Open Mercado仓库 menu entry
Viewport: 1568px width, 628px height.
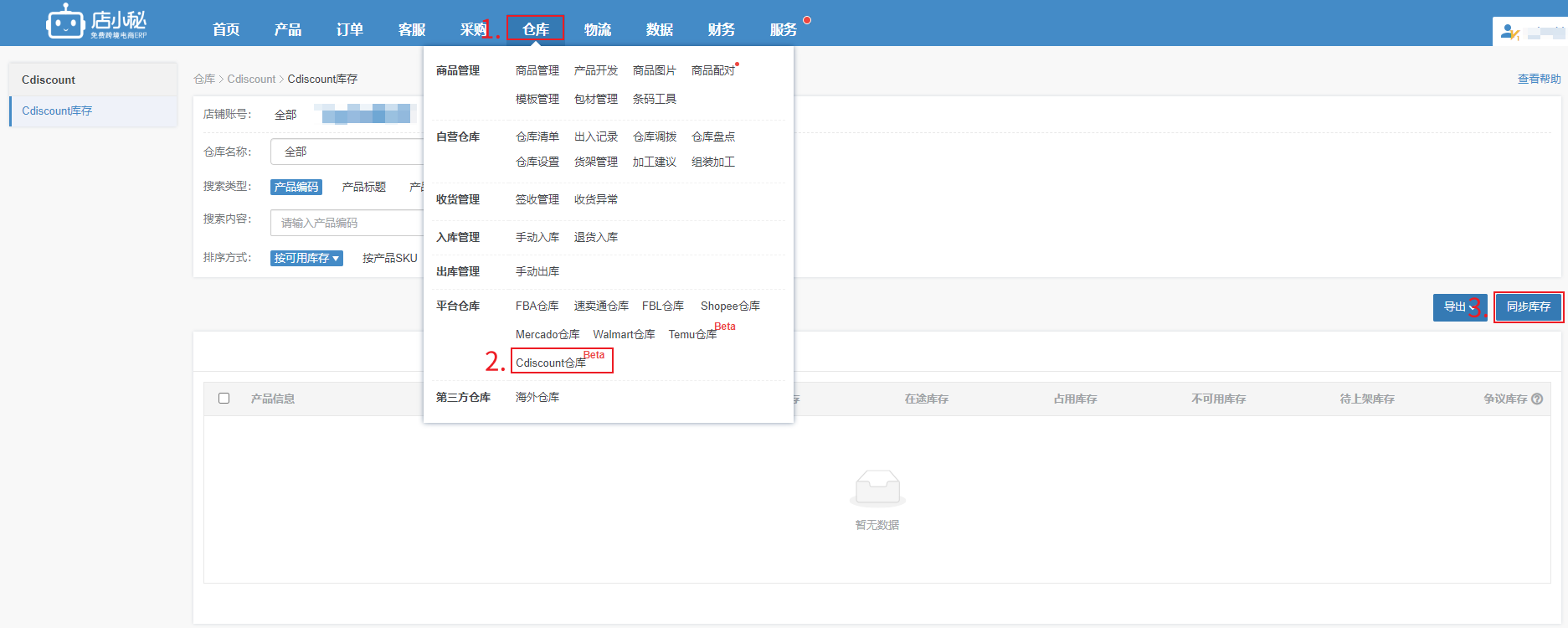tap(548, 334)
